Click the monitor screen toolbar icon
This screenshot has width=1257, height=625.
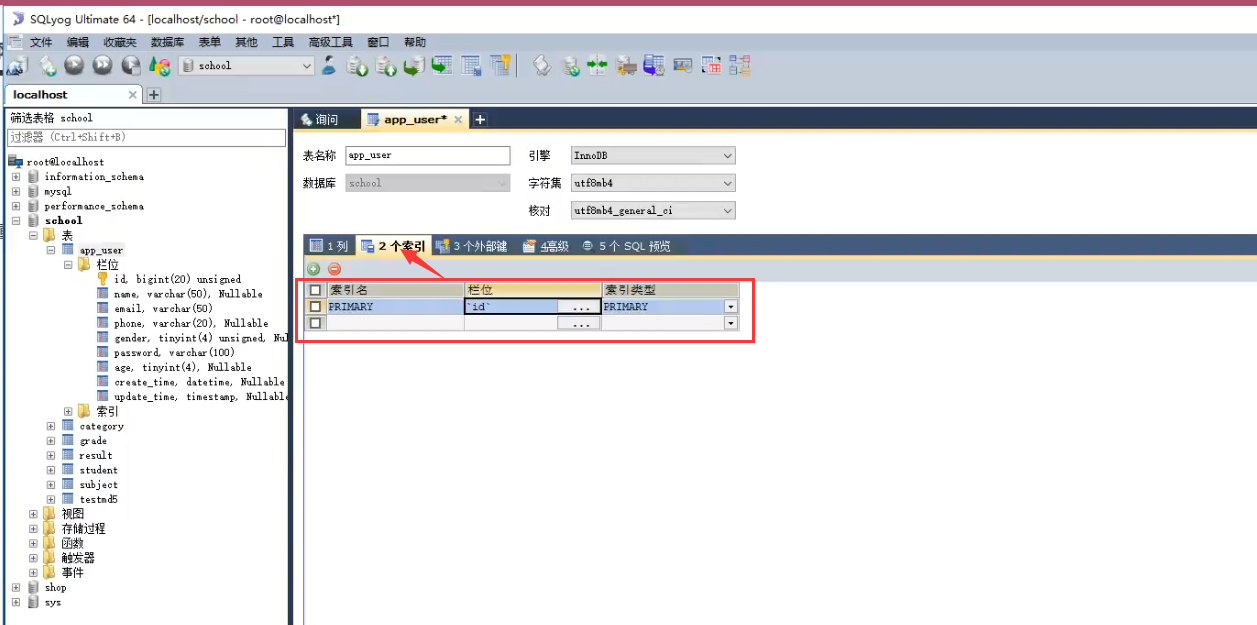683,66
